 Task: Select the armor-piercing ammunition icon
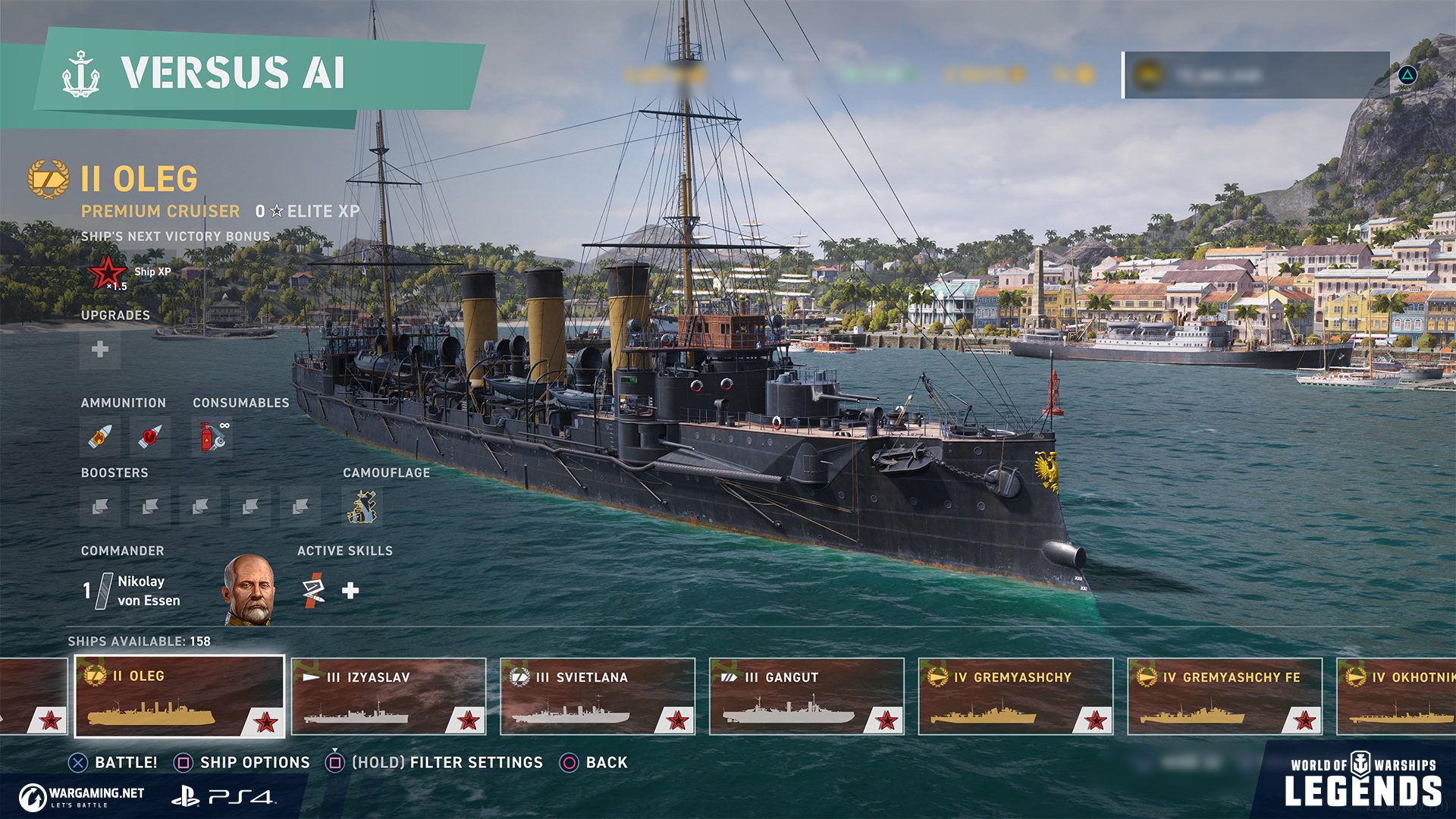[150, 437]
